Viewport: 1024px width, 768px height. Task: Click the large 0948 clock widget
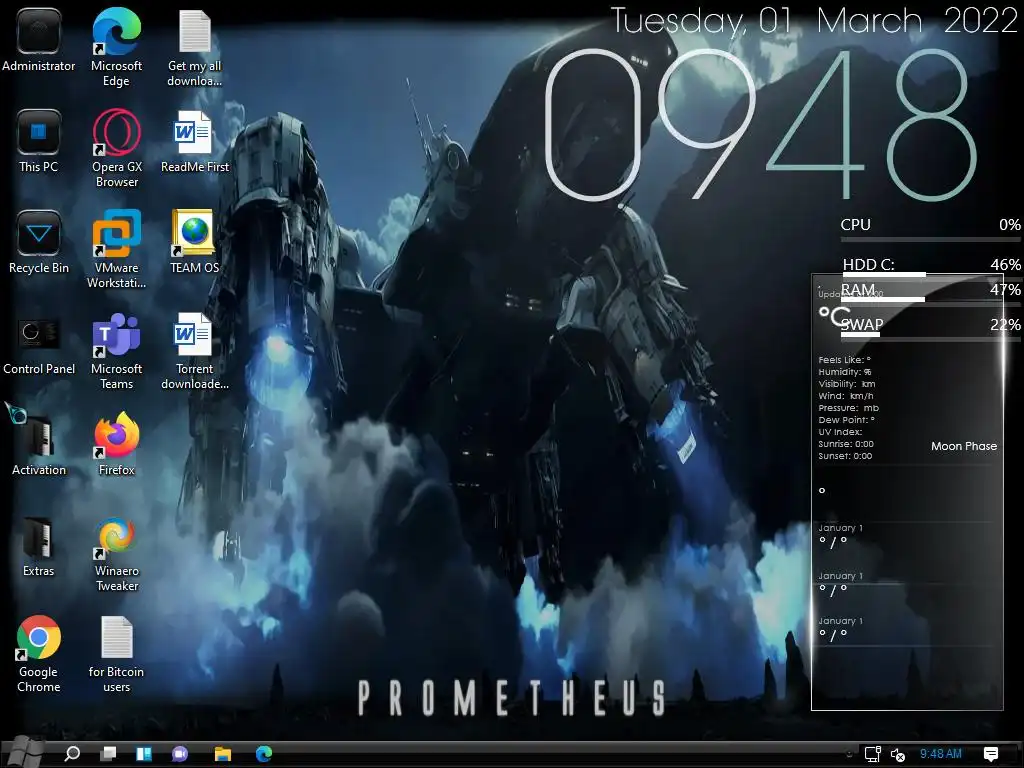(760, 124)
